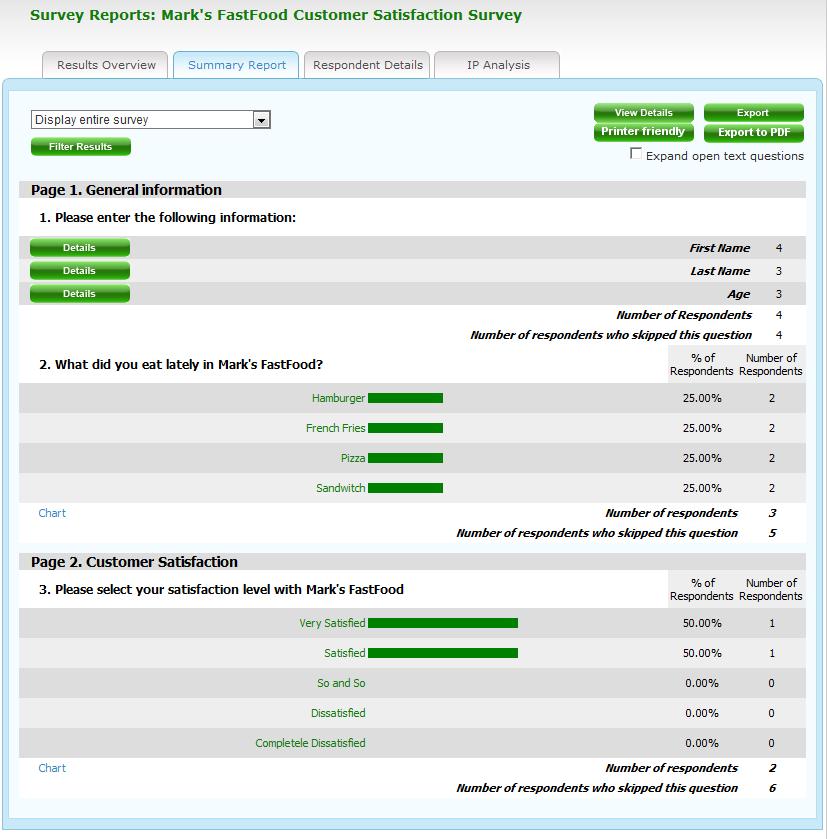Open the Printer friendly view
Screen dimensions: 827x839
(644, 132)
